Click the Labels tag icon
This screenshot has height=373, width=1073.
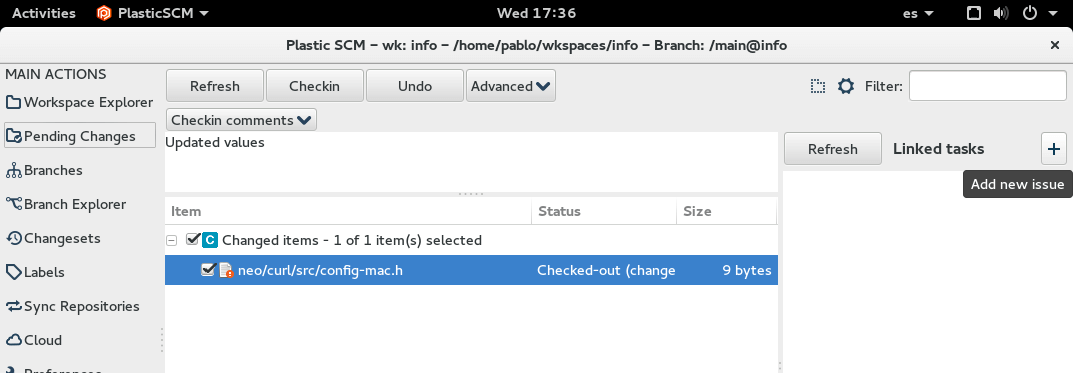tap(14, 272)
